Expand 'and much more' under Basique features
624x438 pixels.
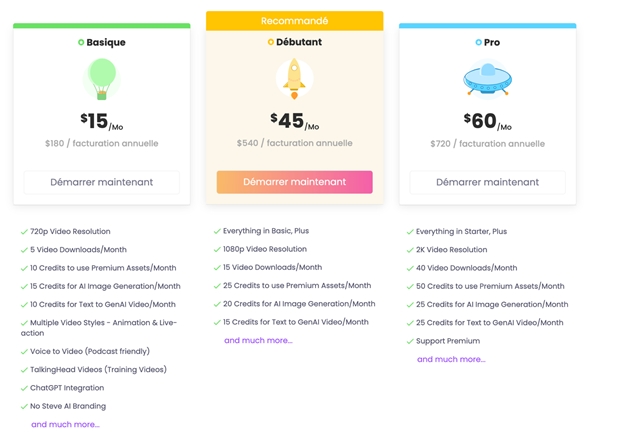point(65,424)
